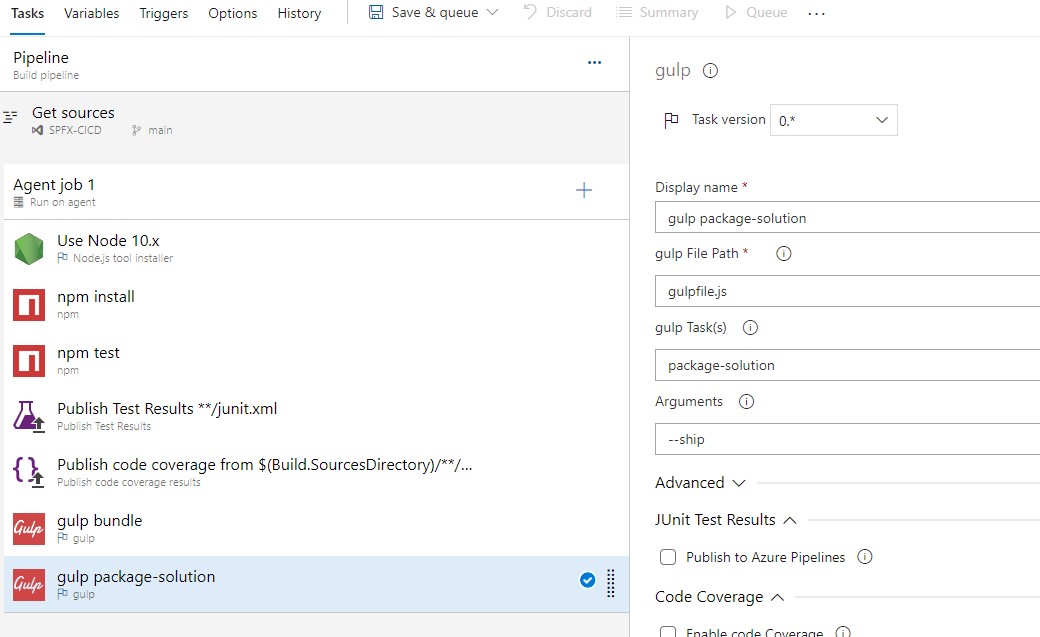This screenshot has width=1040, height=637.
Task: Click the Node.js tool installer icon
Action: click(x=29, y=249)
